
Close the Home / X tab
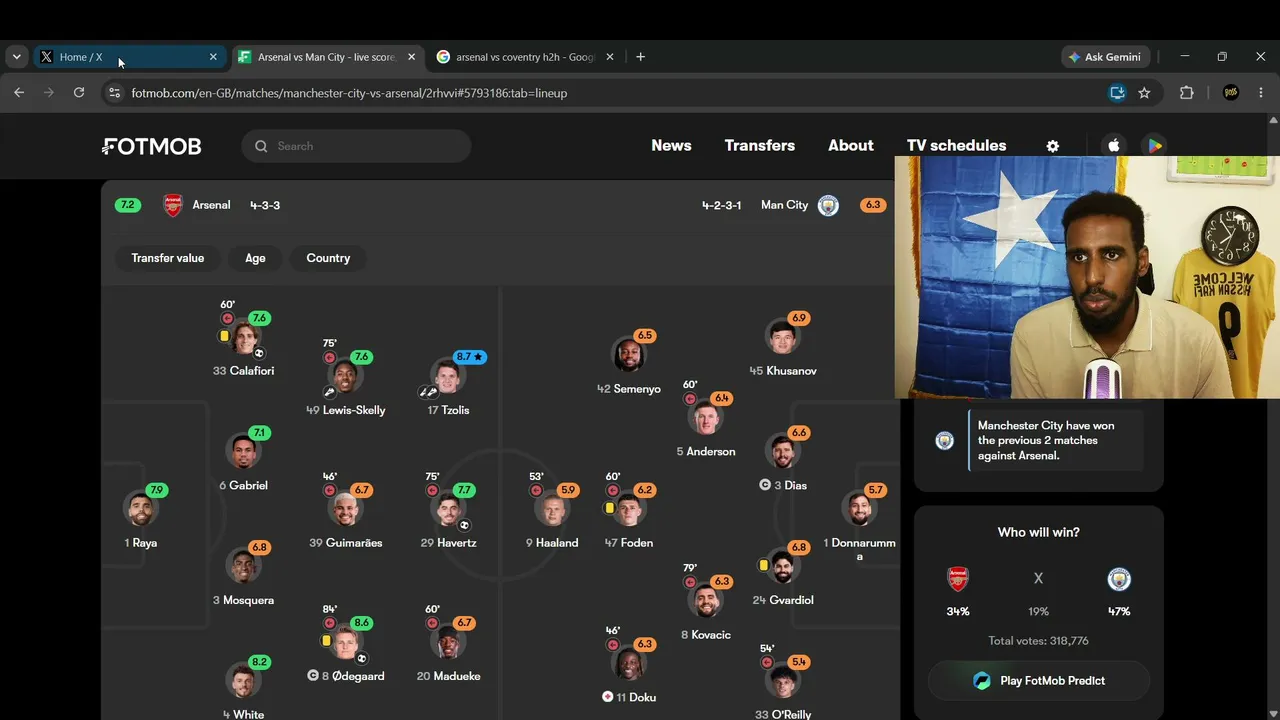click(213, 57)
